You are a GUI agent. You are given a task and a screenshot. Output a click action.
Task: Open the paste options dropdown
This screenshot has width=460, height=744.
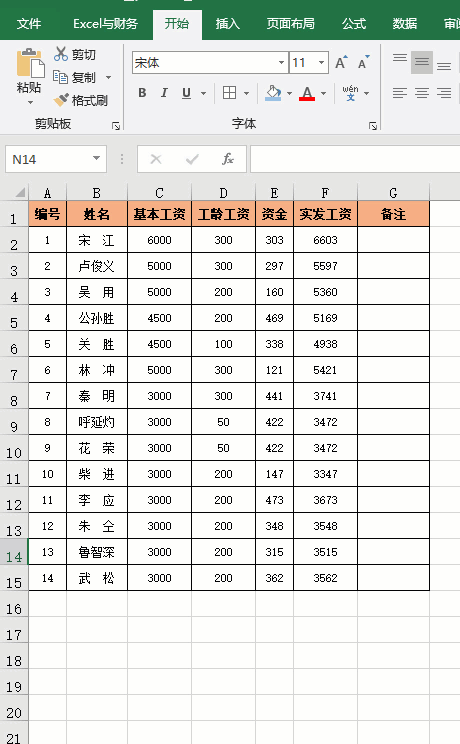(x=30, y=102)
